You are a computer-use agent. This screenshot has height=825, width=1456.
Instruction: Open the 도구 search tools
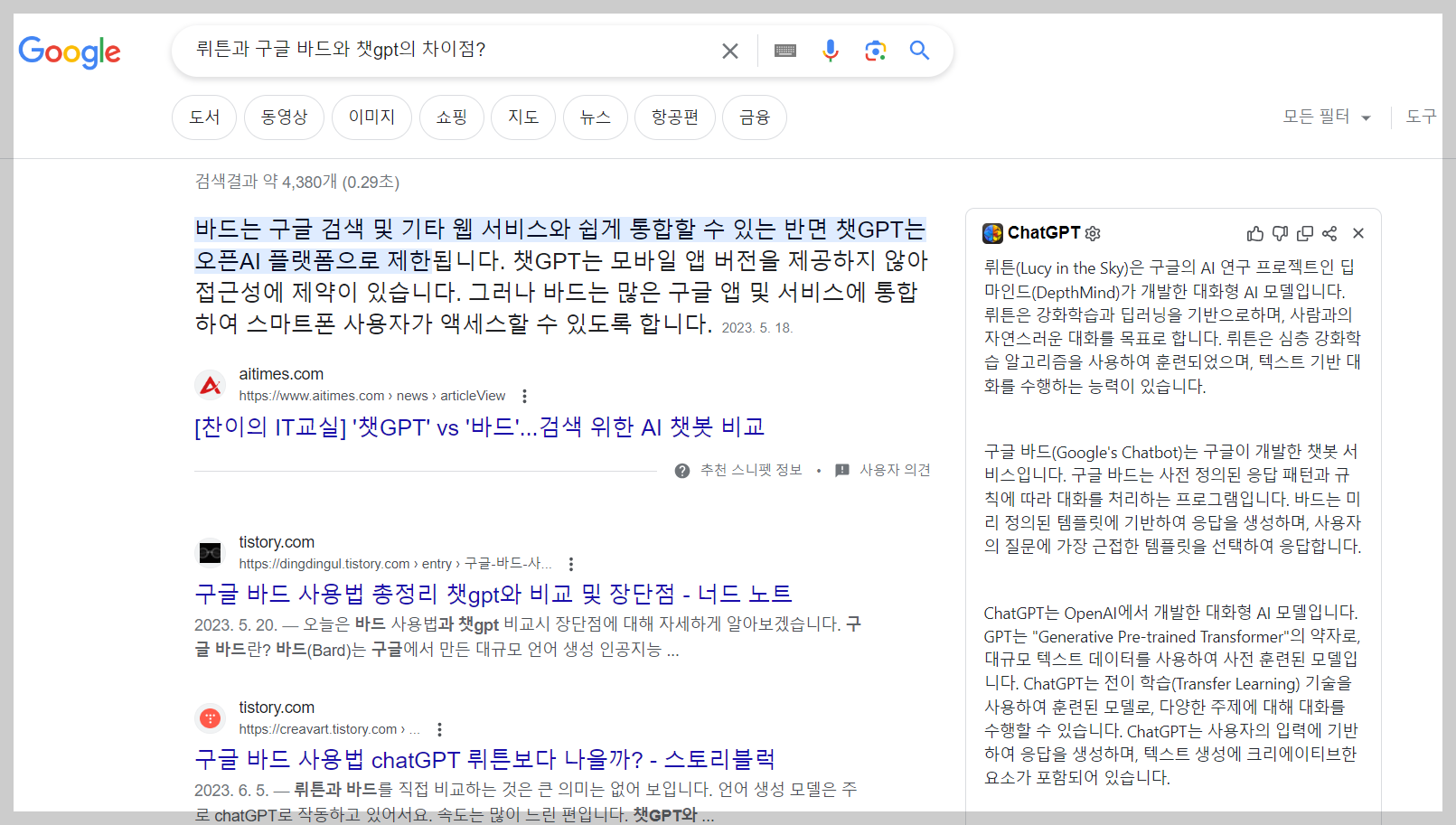pyautogui.click(x=1422, y=117)
